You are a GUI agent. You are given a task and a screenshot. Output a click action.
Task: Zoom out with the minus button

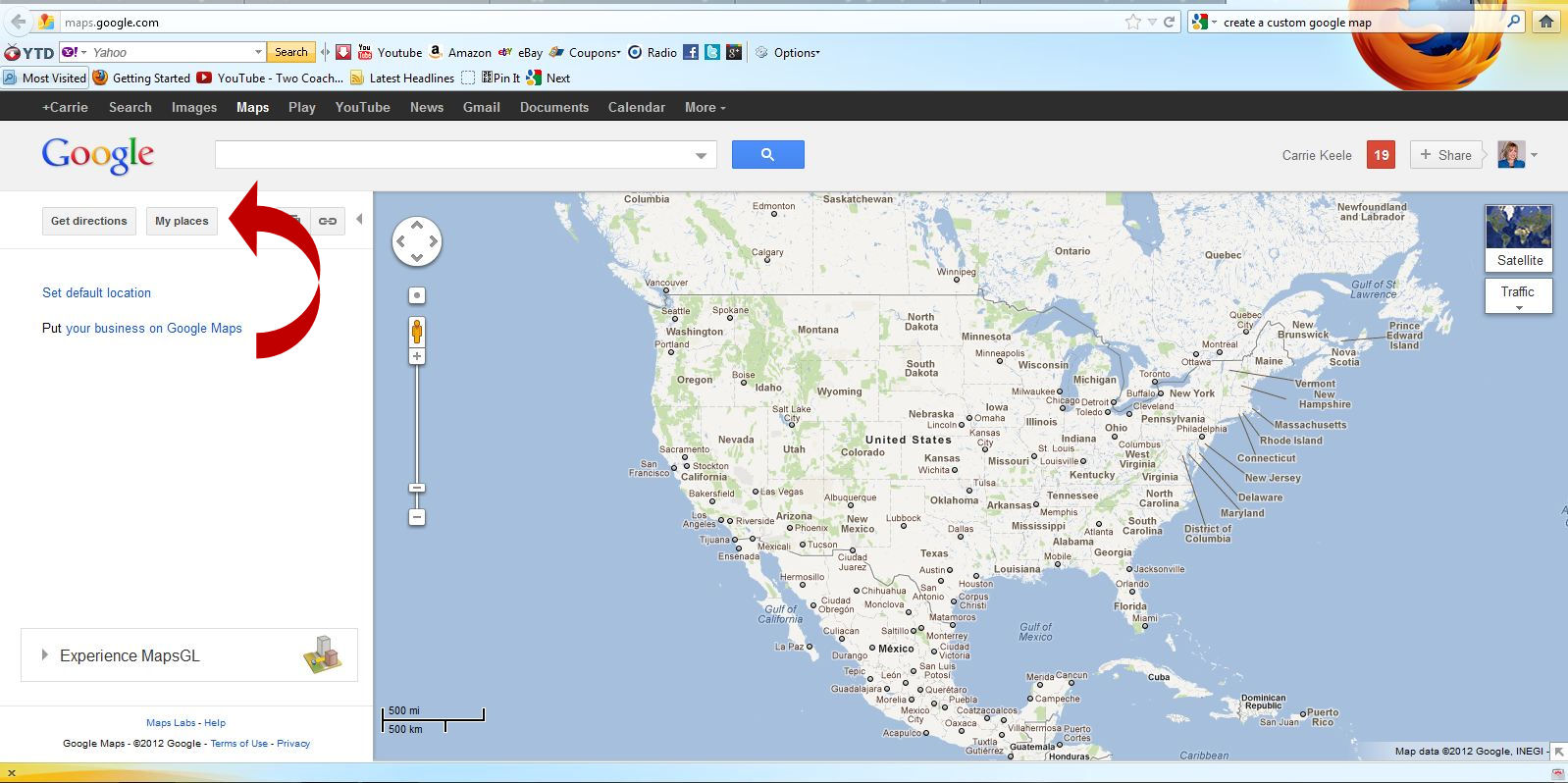417,517
